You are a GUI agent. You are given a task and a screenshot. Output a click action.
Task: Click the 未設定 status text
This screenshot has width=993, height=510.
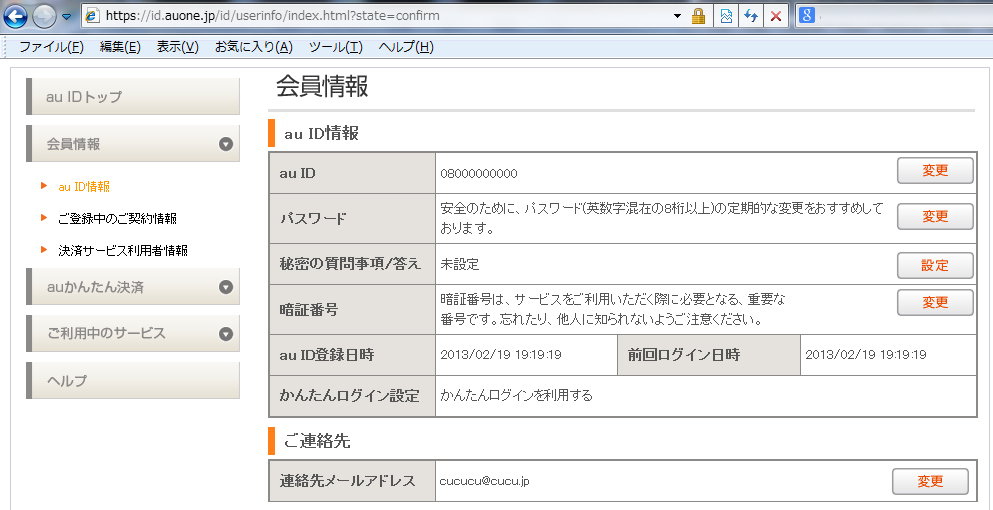point(460,264)
